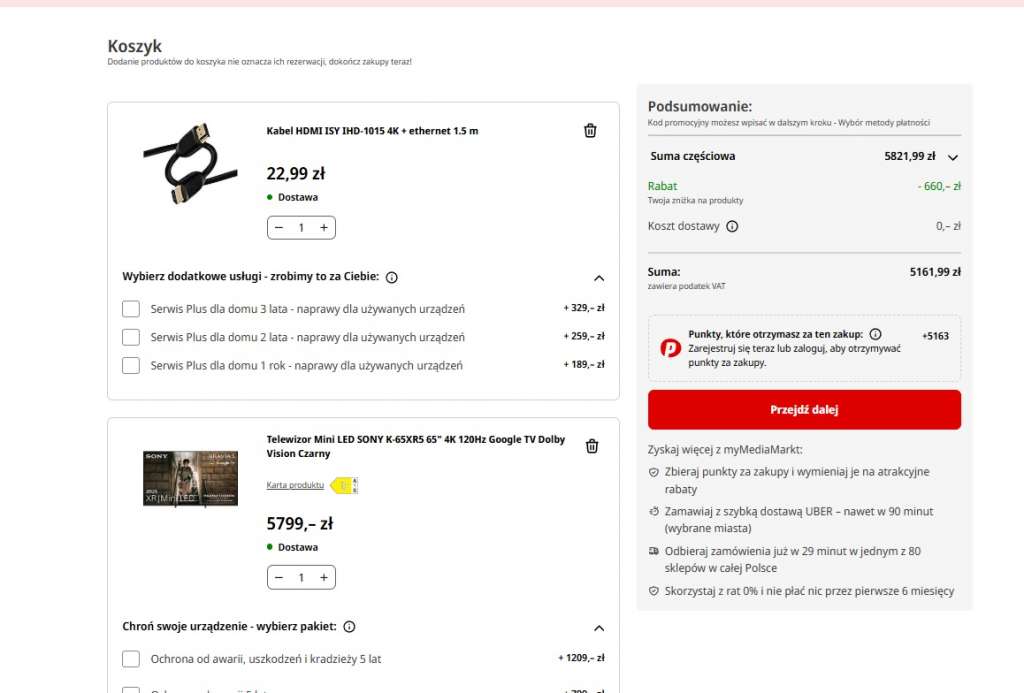This screenshot has height=693, width=1024.
Task: Expand the Suma częściowa details chevron
Action: coord(952,156)
